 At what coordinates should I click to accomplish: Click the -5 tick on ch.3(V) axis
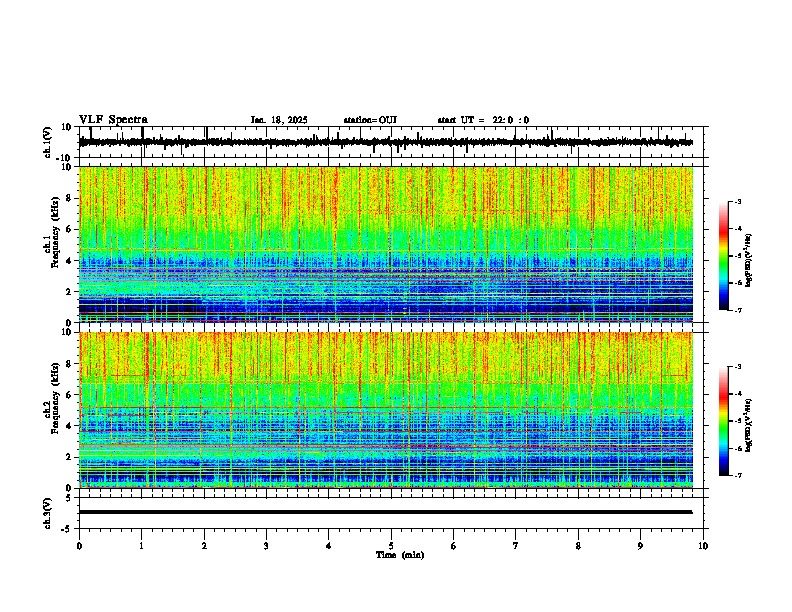click(x=68, y=529)
